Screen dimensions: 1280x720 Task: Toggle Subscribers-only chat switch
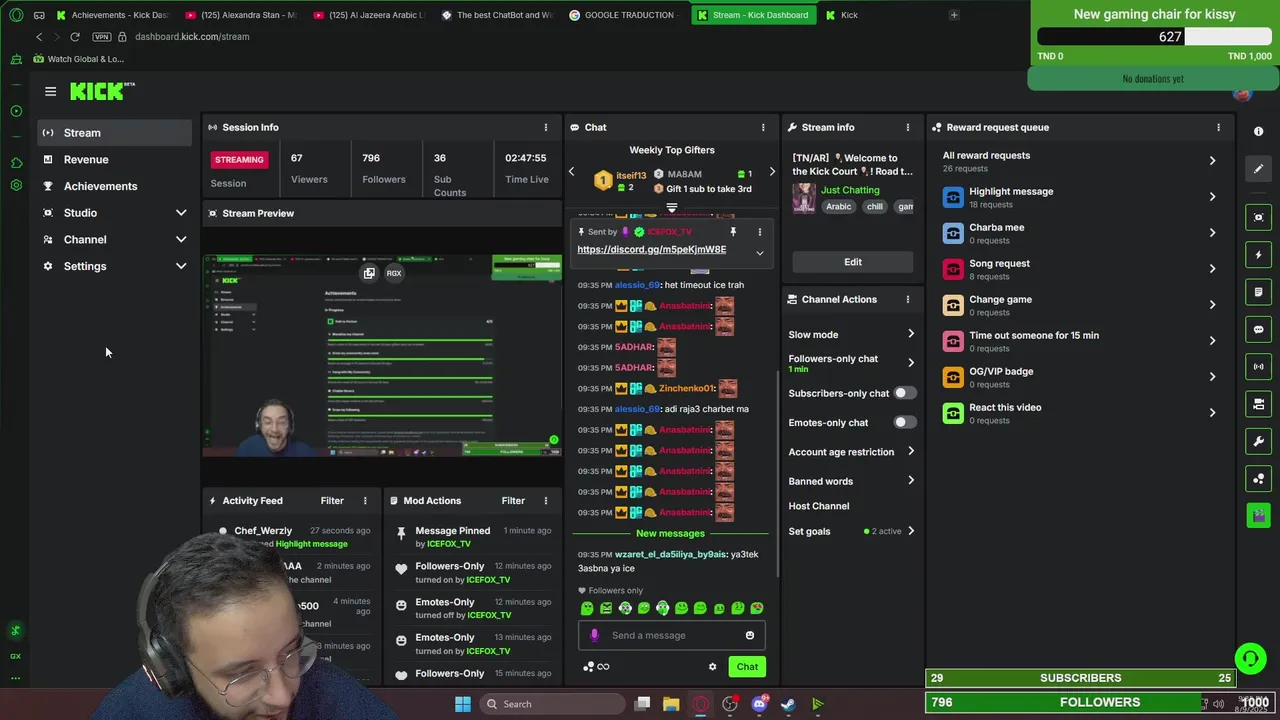click(903, 393)
